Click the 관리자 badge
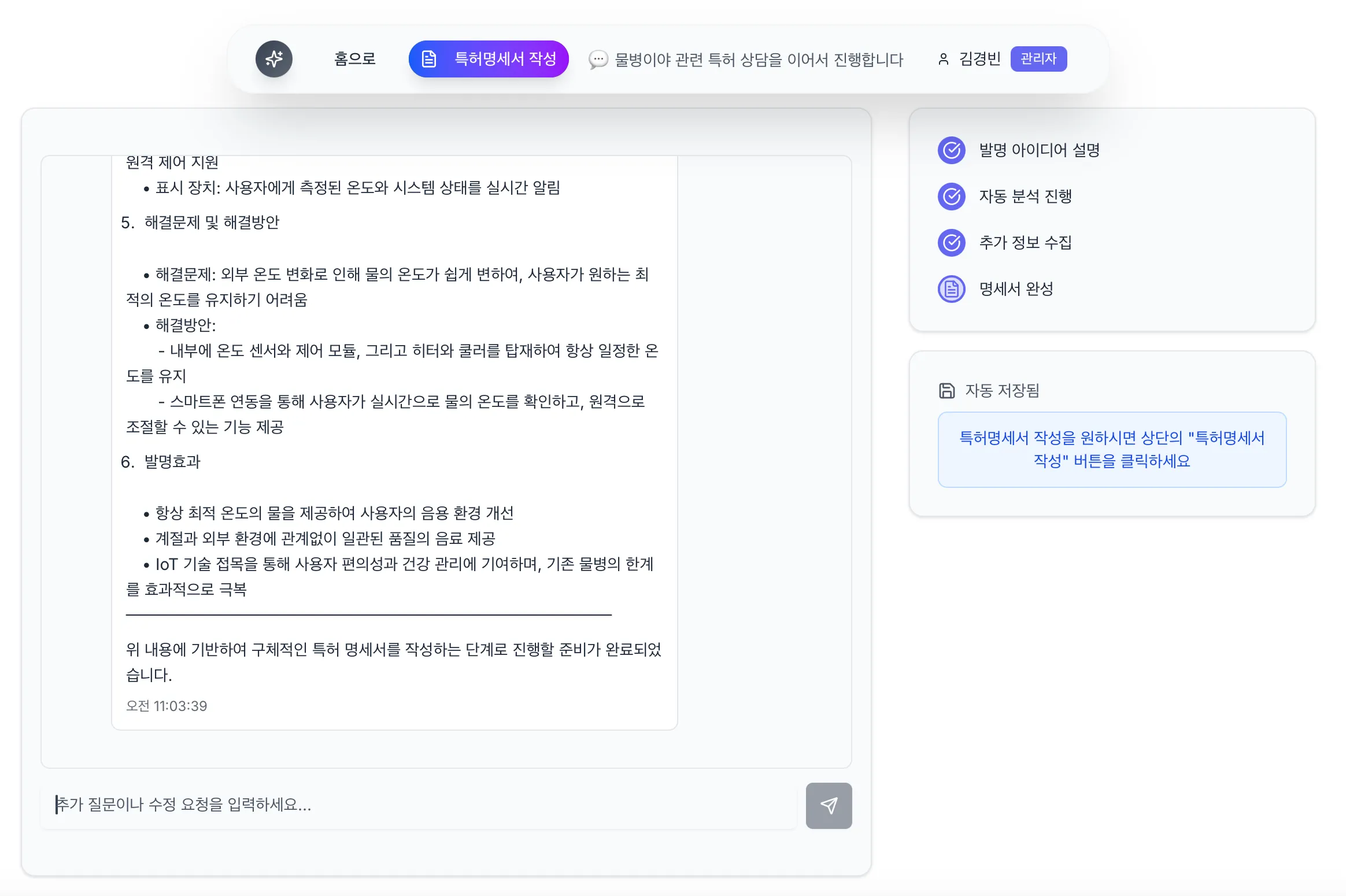Viewport: 1346px width, 896px height. (x=1038, y=59)
